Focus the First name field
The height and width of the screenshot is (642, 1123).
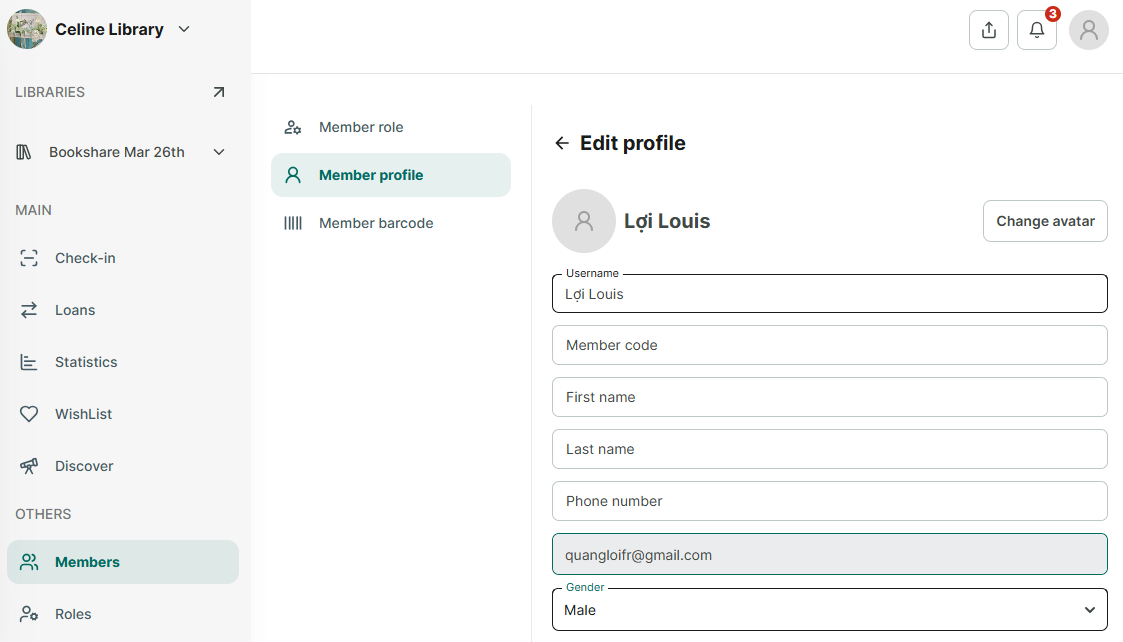pos(829,397)
